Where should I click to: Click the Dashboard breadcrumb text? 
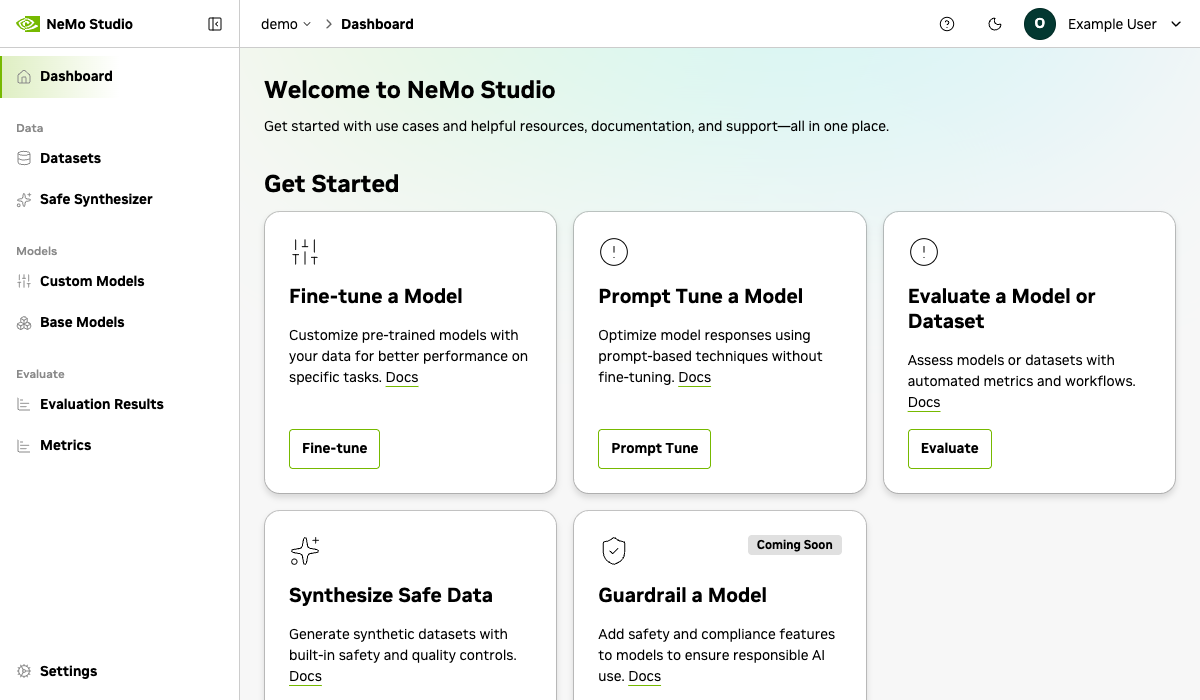point(377,24)
